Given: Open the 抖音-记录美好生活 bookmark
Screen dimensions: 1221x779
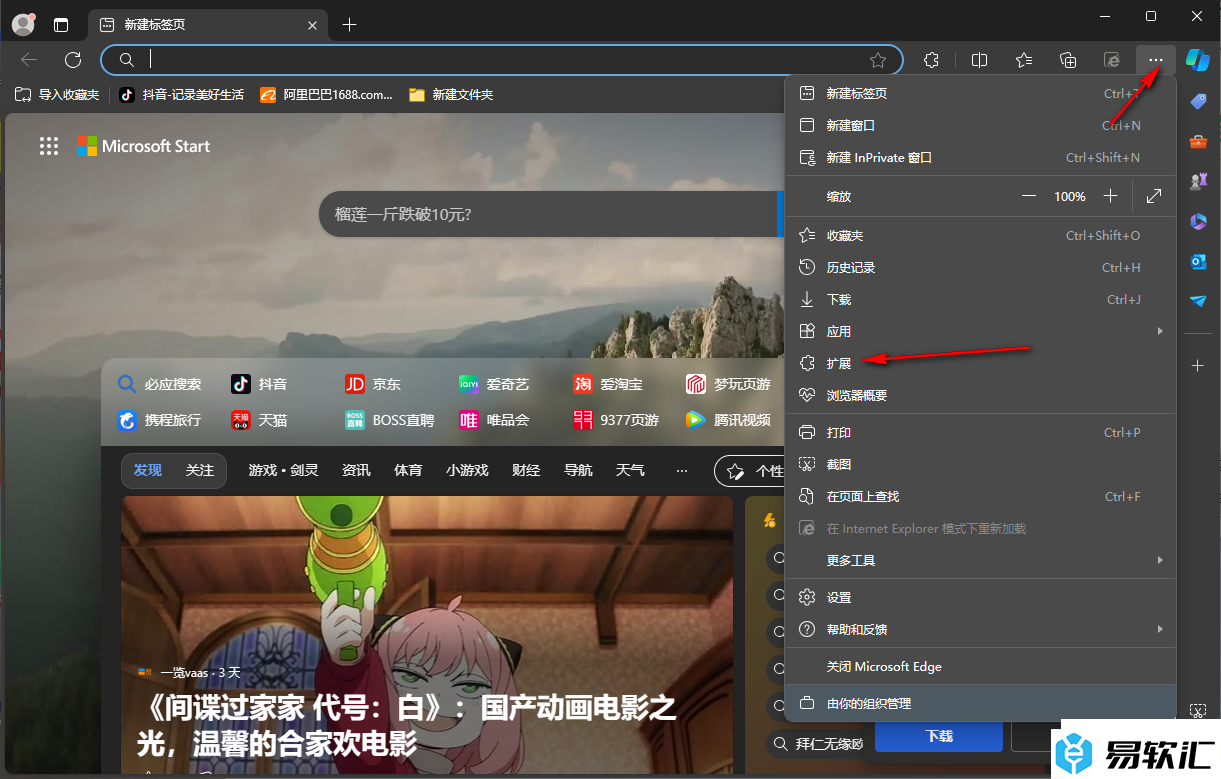Looking at the screenshot, I should [181, 95].
